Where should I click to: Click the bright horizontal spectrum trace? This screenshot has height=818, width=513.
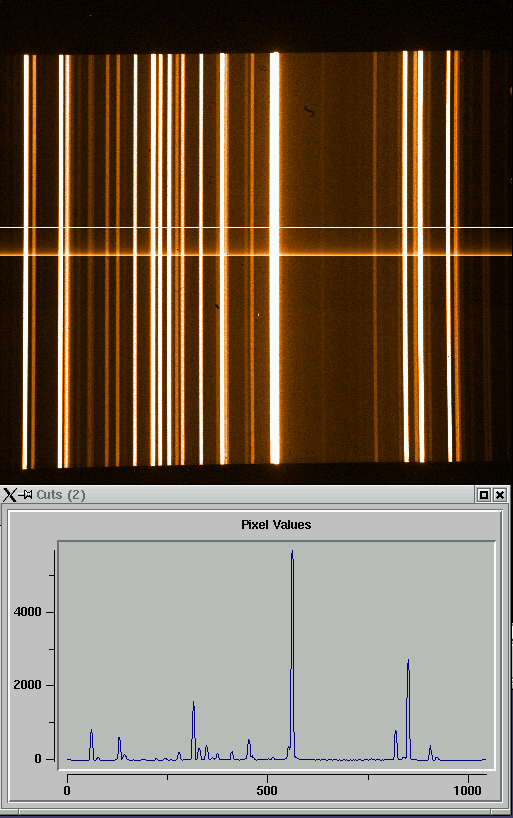(256, 254)
